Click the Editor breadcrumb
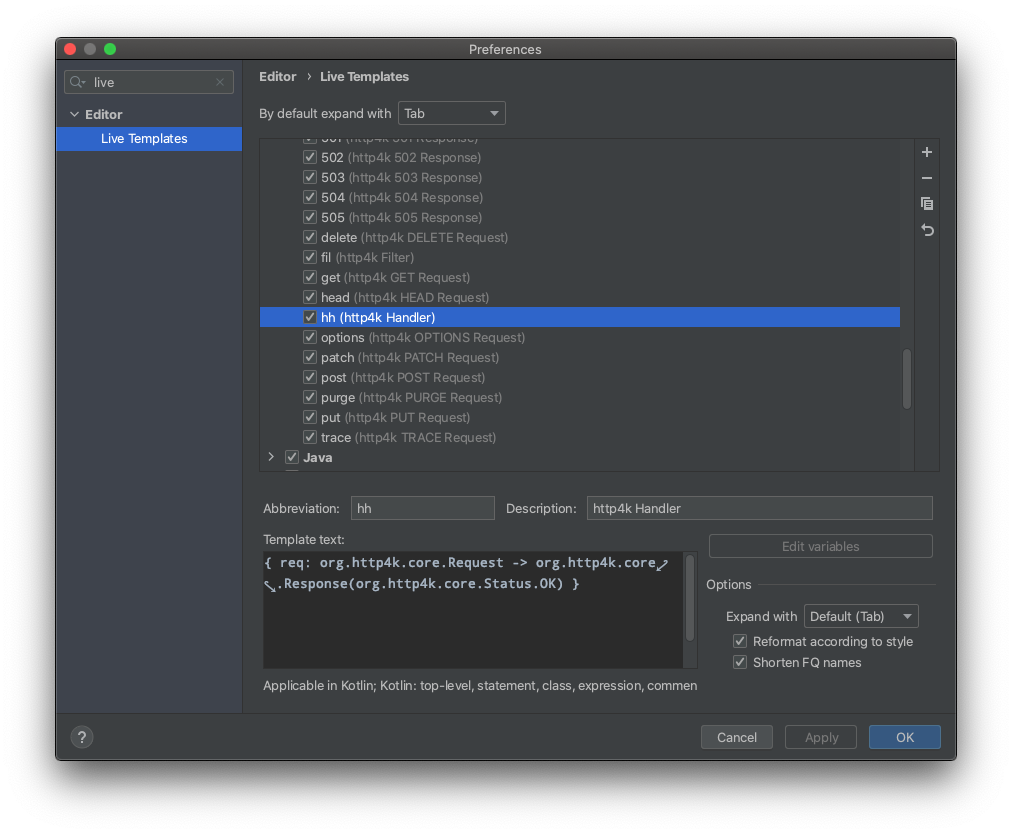 pyautogui.click(x=277, y=76)
